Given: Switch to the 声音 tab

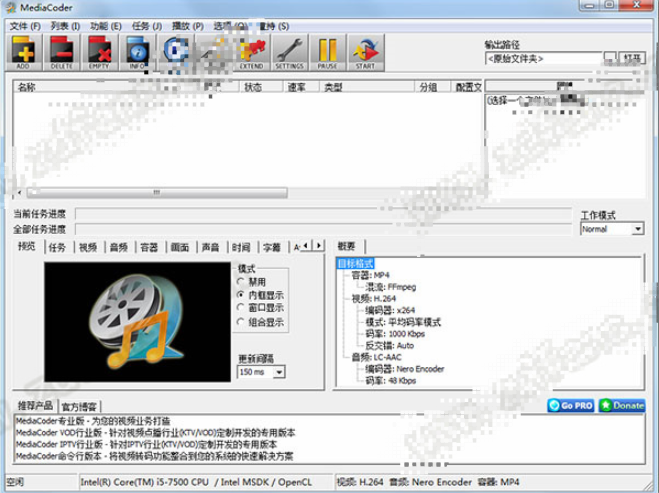Looking at the screenshot, I should pyautogui.click(x=210, y=248).
